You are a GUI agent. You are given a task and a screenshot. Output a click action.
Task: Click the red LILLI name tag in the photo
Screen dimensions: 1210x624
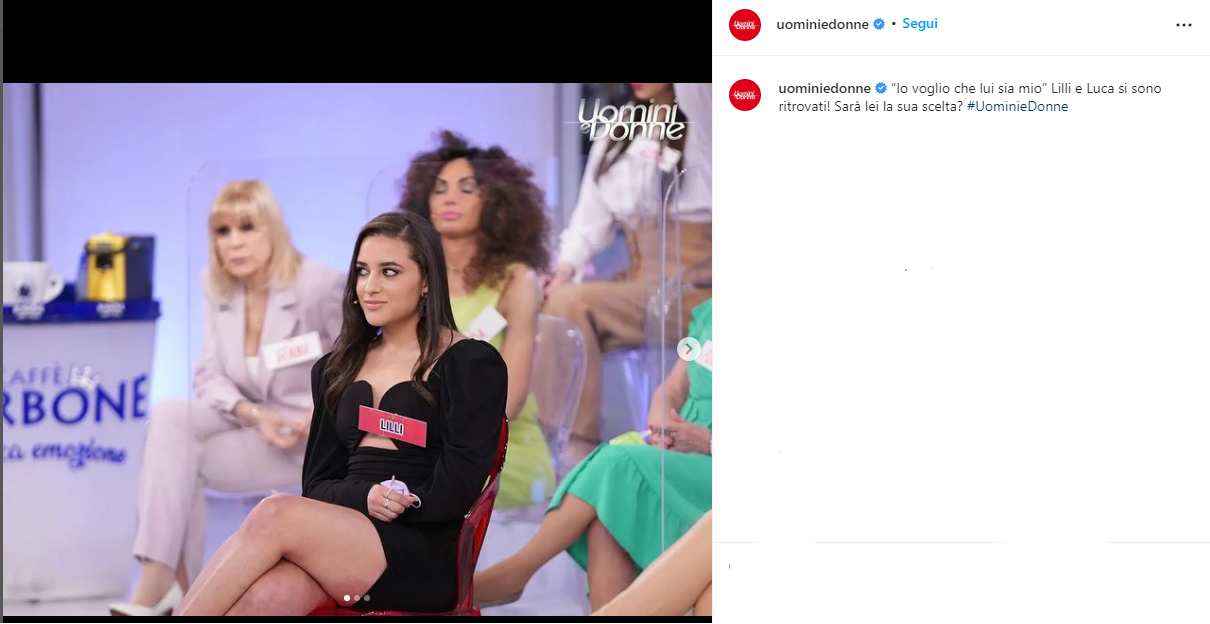click(392, 424)
